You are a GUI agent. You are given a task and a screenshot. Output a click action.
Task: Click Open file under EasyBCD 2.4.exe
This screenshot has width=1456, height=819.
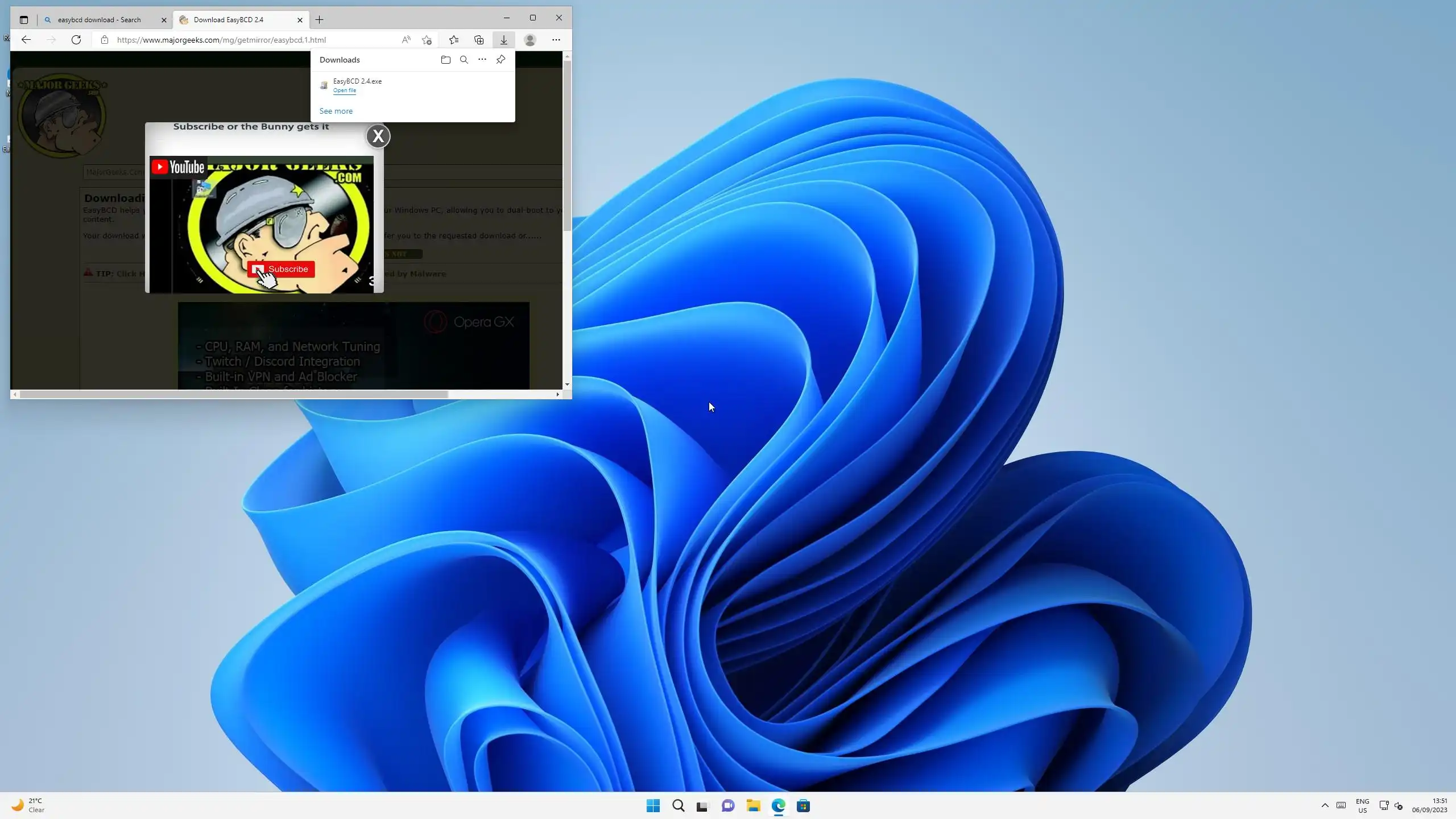tap(344, 90)
